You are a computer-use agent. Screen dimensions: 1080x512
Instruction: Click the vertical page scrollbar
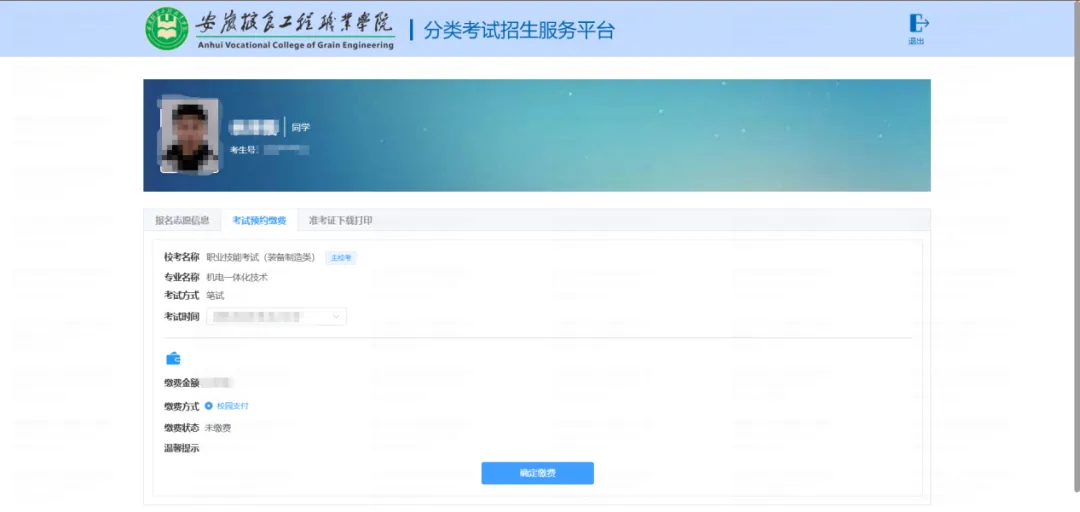tap(1077, 248)
